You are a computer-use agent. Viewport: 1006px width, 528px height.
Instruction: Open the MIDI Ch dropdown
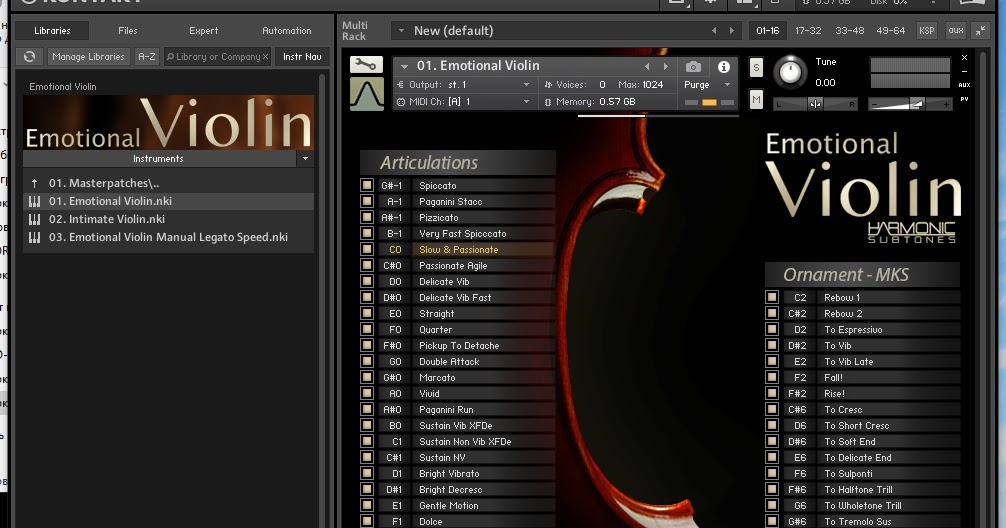click(527, 101)
